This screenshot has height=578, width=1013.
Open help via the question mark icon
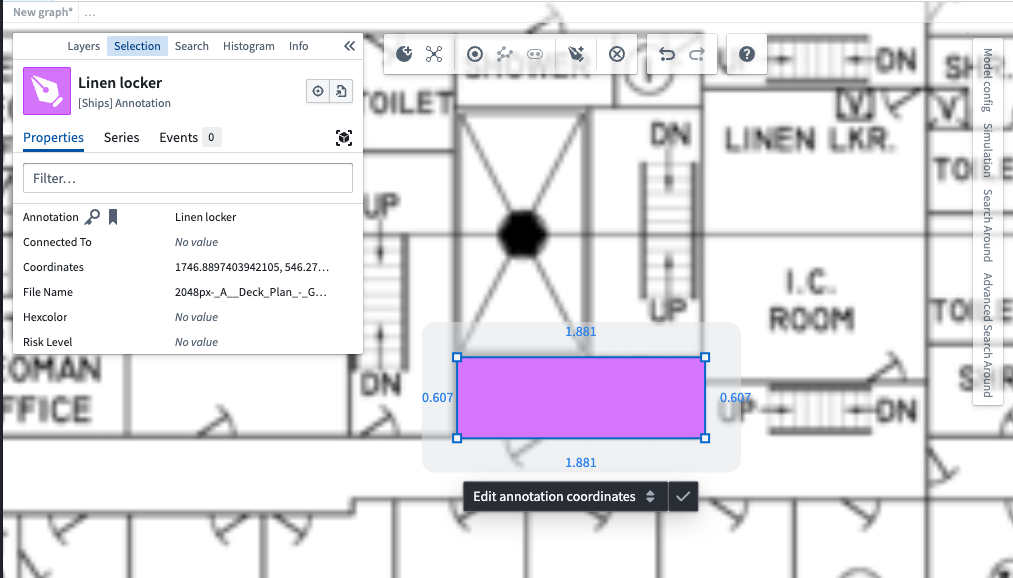pos(746,54)
